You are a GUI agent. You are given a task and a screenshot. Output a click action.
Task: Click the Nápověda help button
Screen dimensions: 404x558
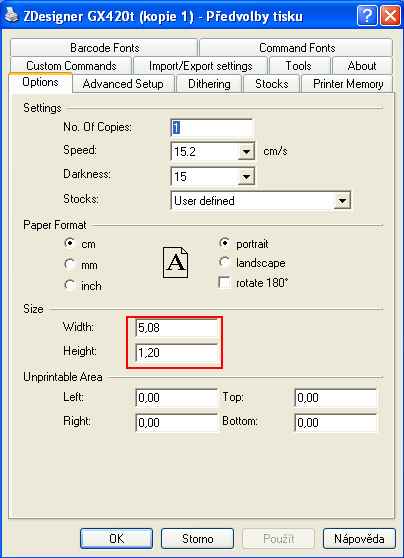click(359, 538)
